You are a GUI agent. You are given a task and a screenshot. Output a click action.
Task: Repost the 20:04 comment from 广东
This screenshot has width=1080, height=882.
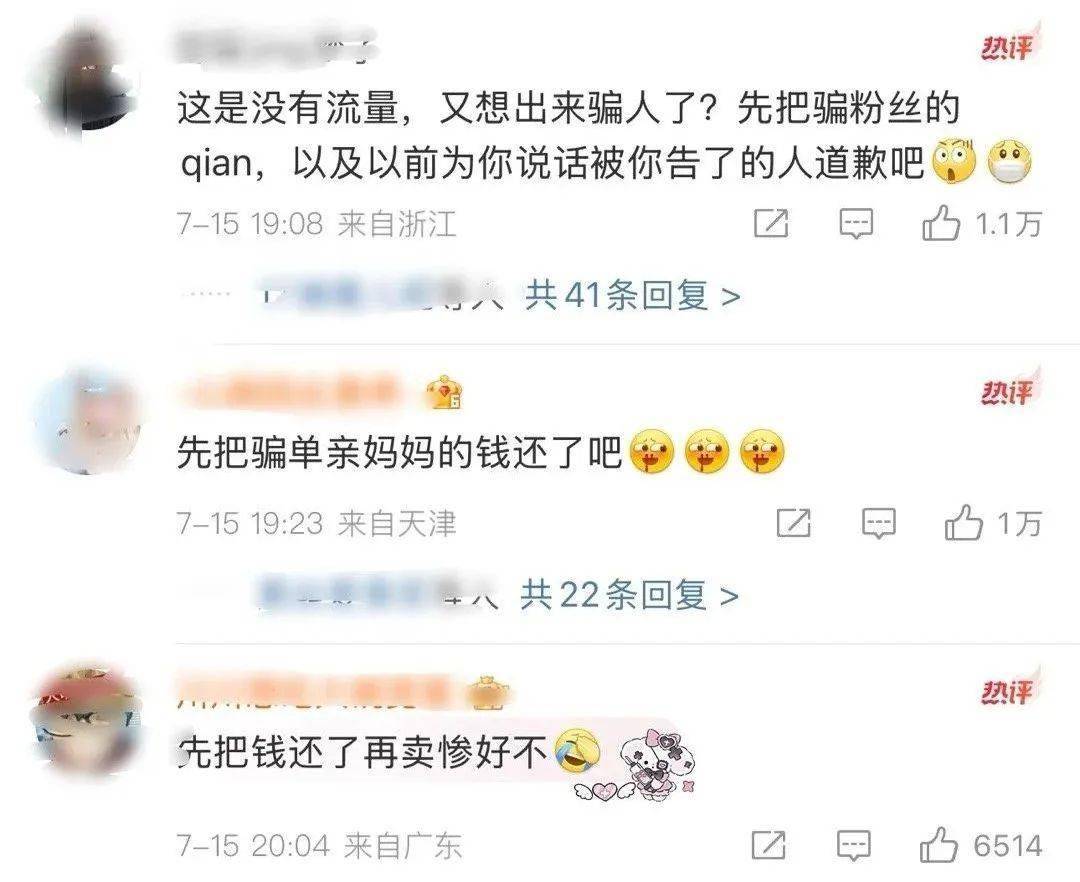coord(769,846)
